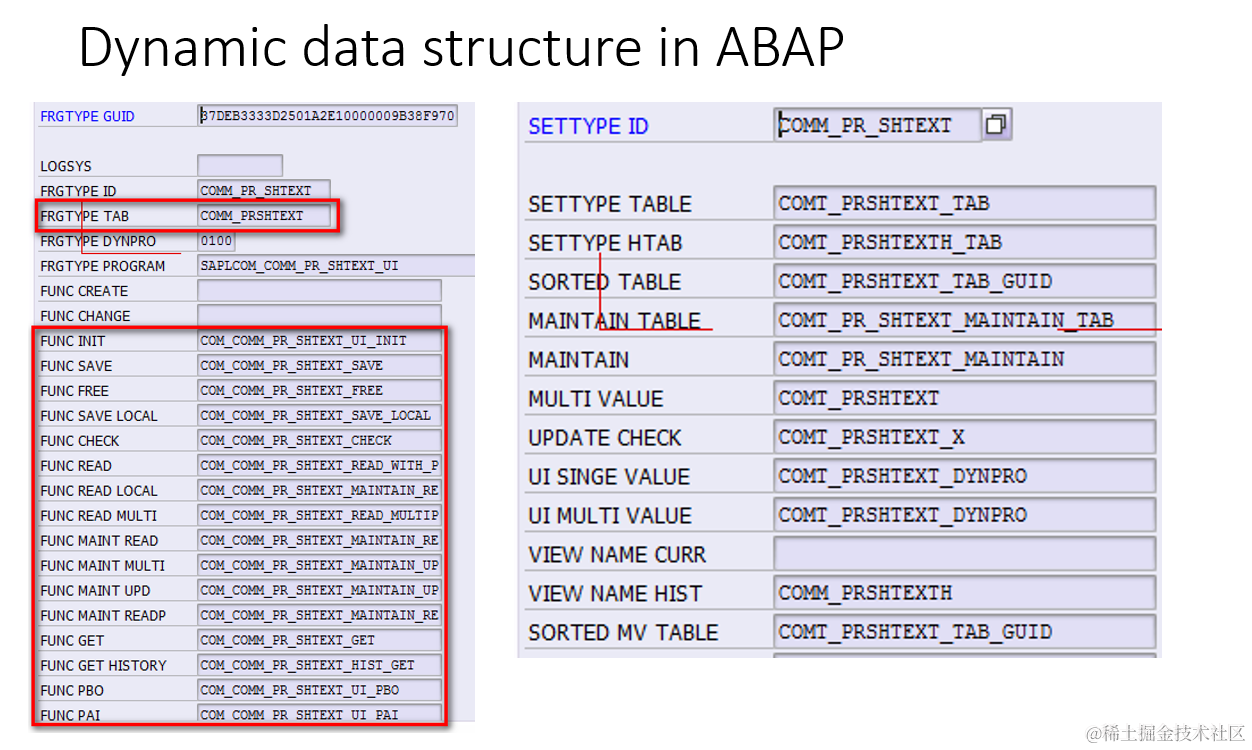Click the FUNC MAINT READ field
Screen dimensions: 1252x750
319,541
